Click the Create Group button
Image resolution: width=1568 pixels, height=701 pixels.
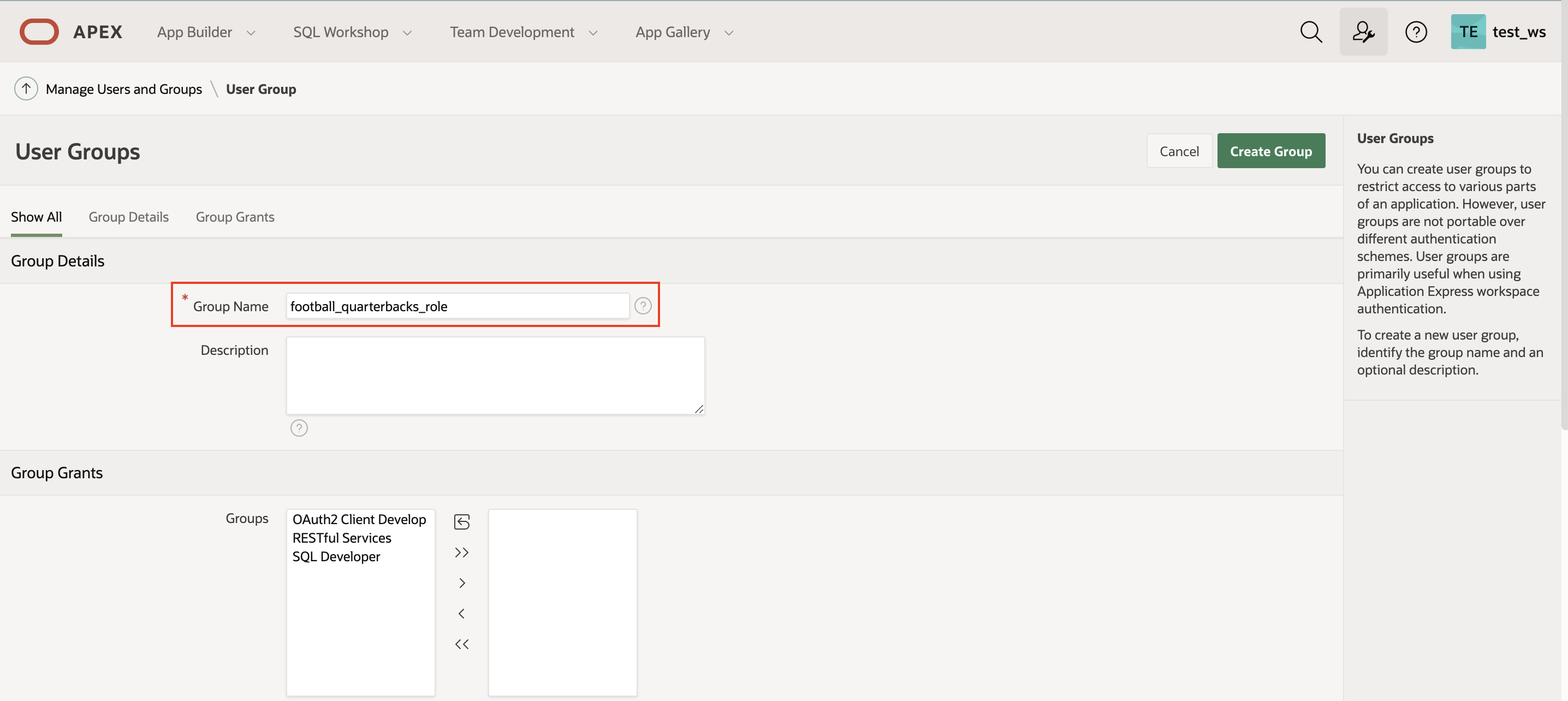[x=1271, y=151]
